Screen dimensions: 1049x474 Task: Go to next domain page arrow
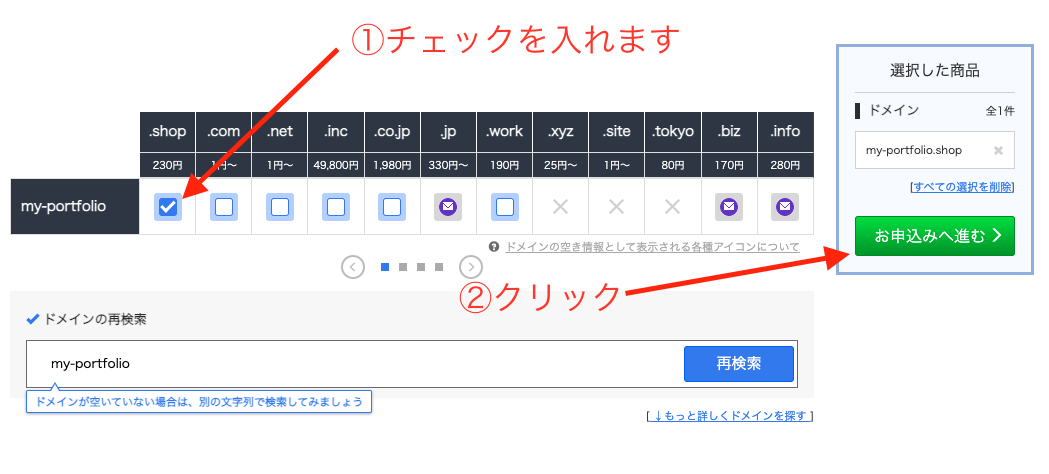(471, 267)
